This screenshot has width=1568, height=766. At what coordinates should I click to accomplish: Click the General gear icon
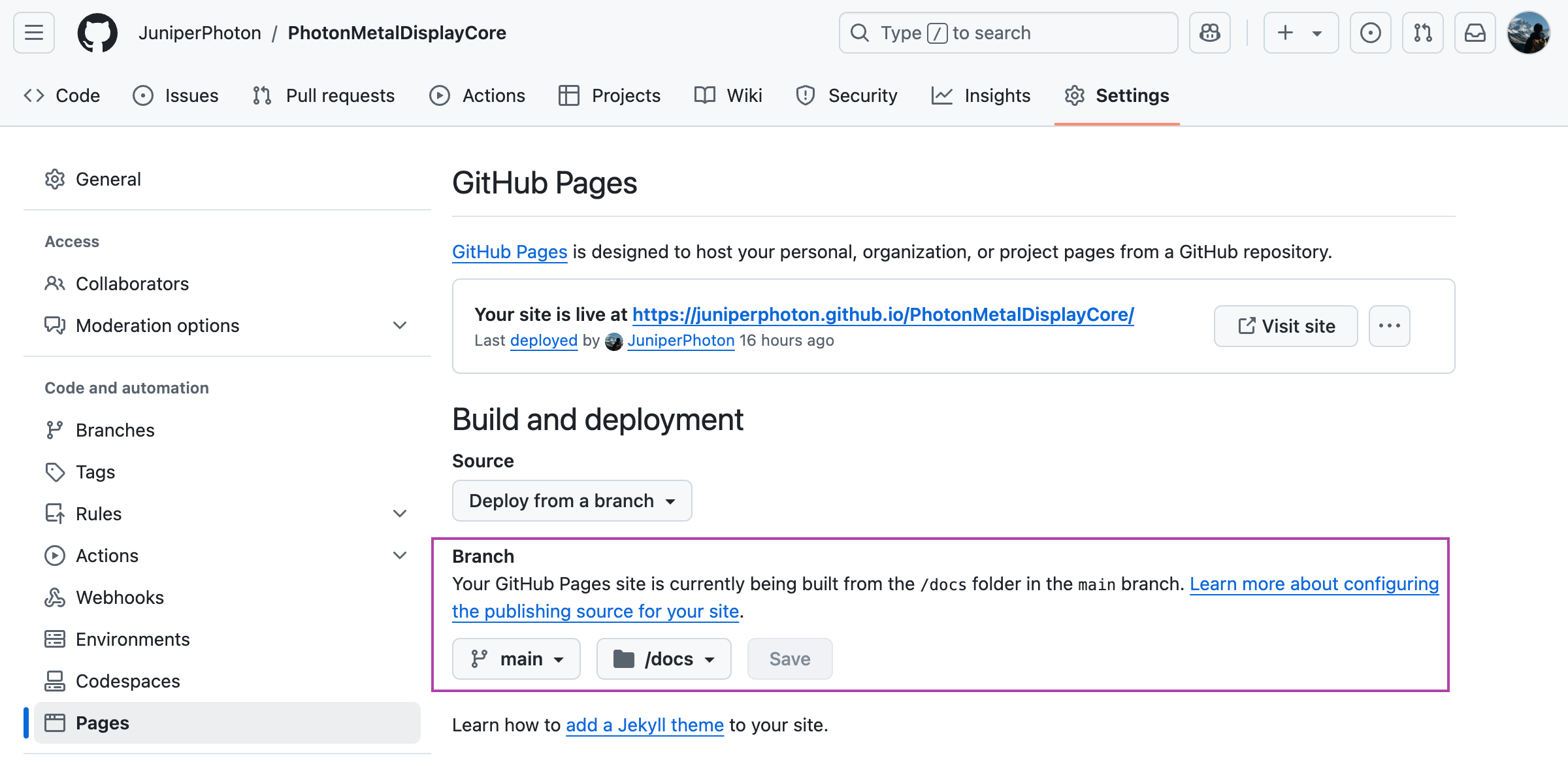[55, 179]
